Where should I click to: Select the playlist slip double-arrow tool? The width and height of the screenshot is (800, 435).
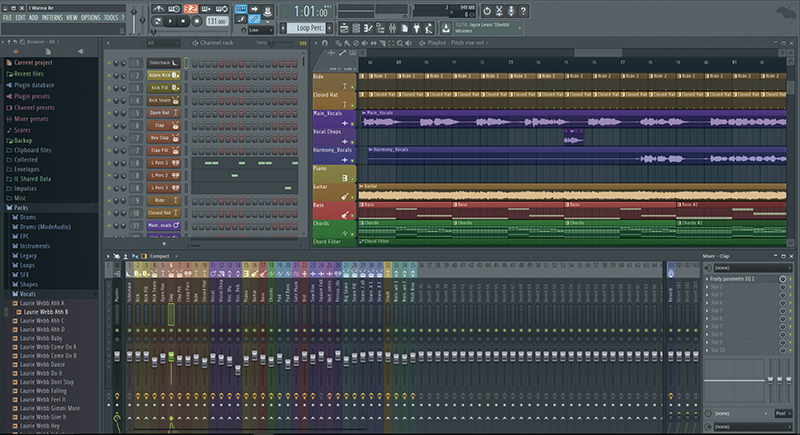373,43
